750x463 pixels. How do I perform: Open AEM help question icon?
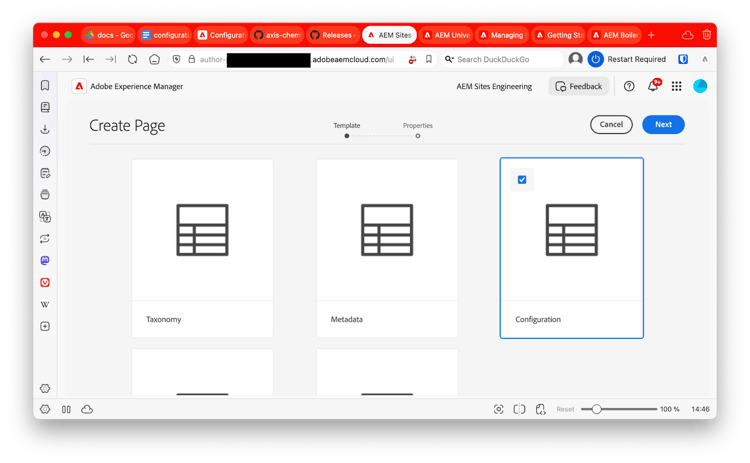(629, 86)
